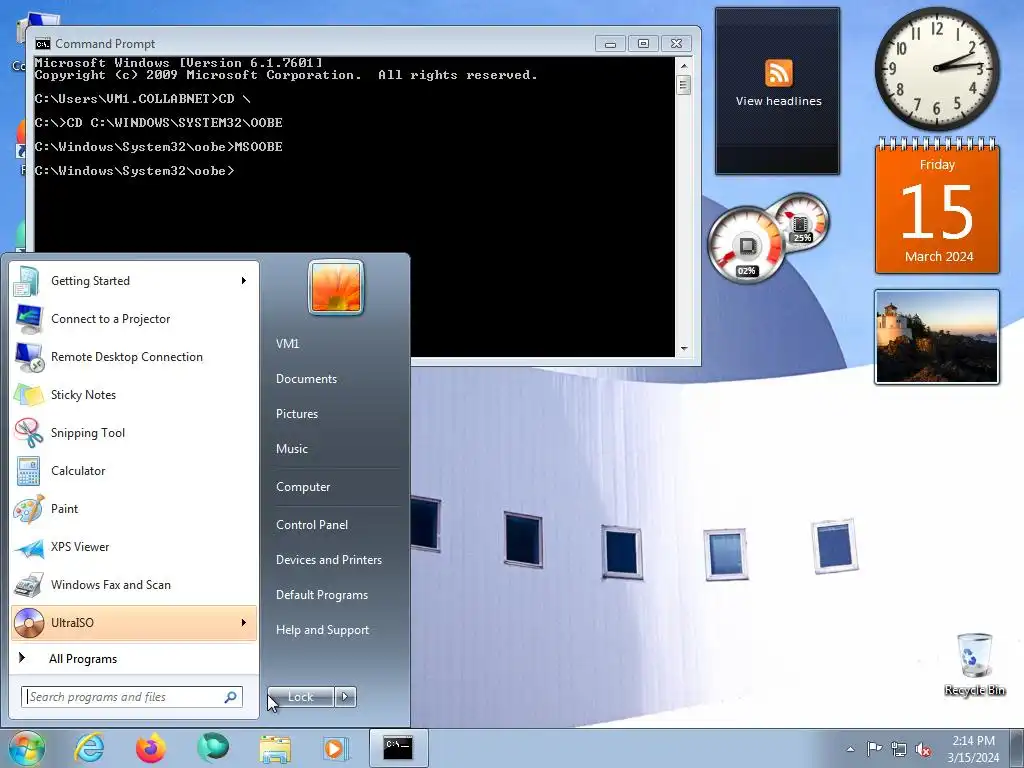Expand the Getting Started submenu arrow

click(244, 281)
